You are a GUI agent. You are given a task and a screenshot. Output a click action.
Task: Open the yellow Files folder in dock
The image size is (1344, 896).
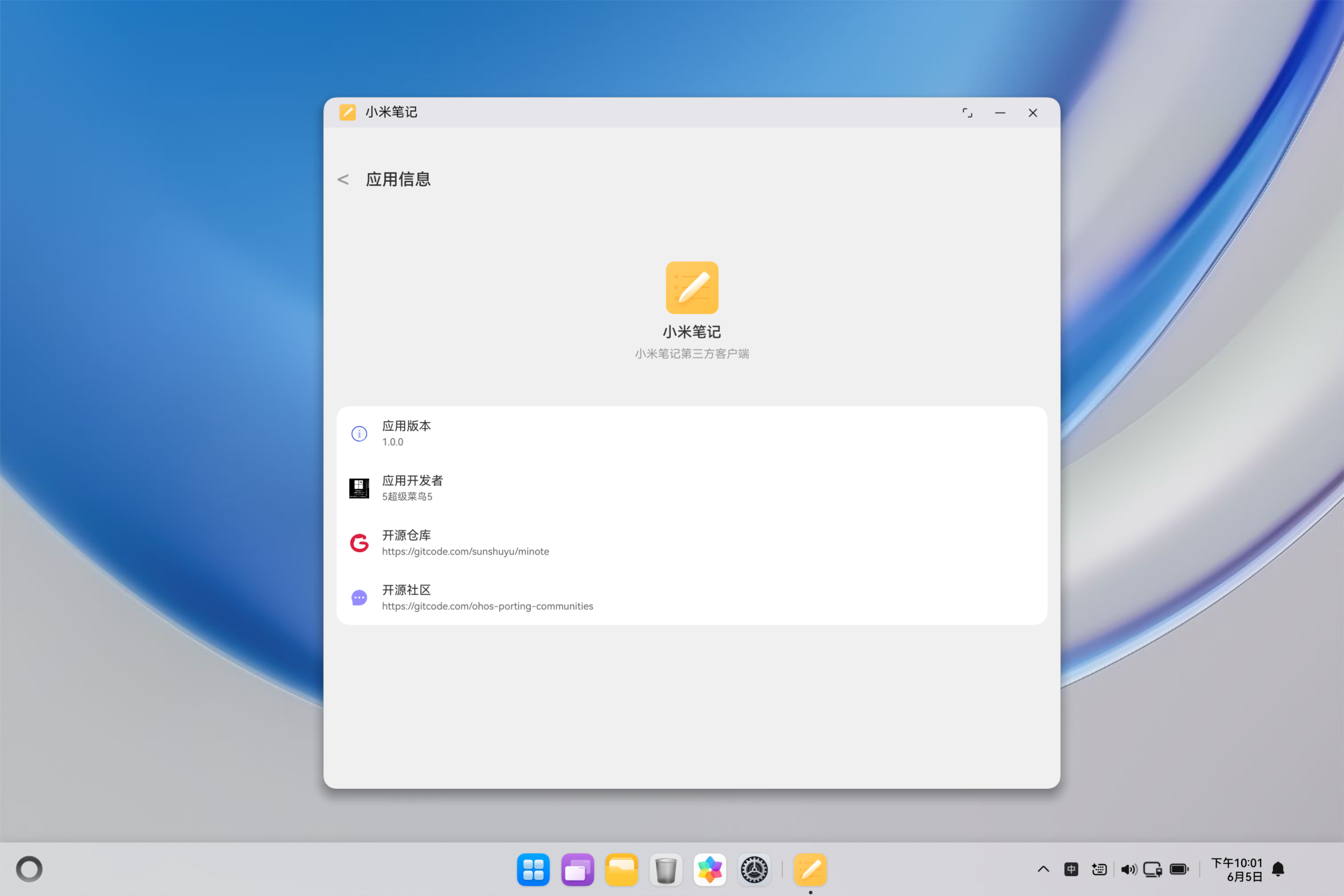621,870
